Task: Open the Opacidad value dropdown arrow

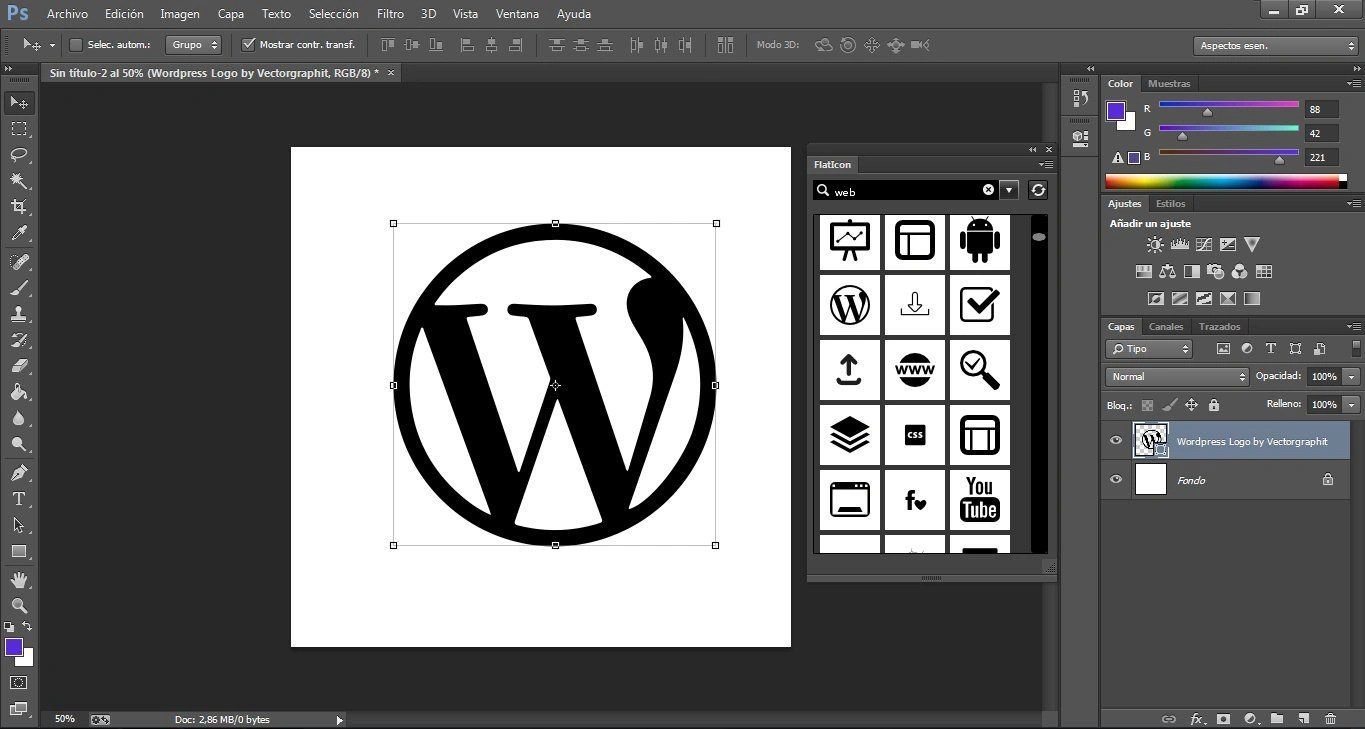Action: click(x=1352, y=377)
